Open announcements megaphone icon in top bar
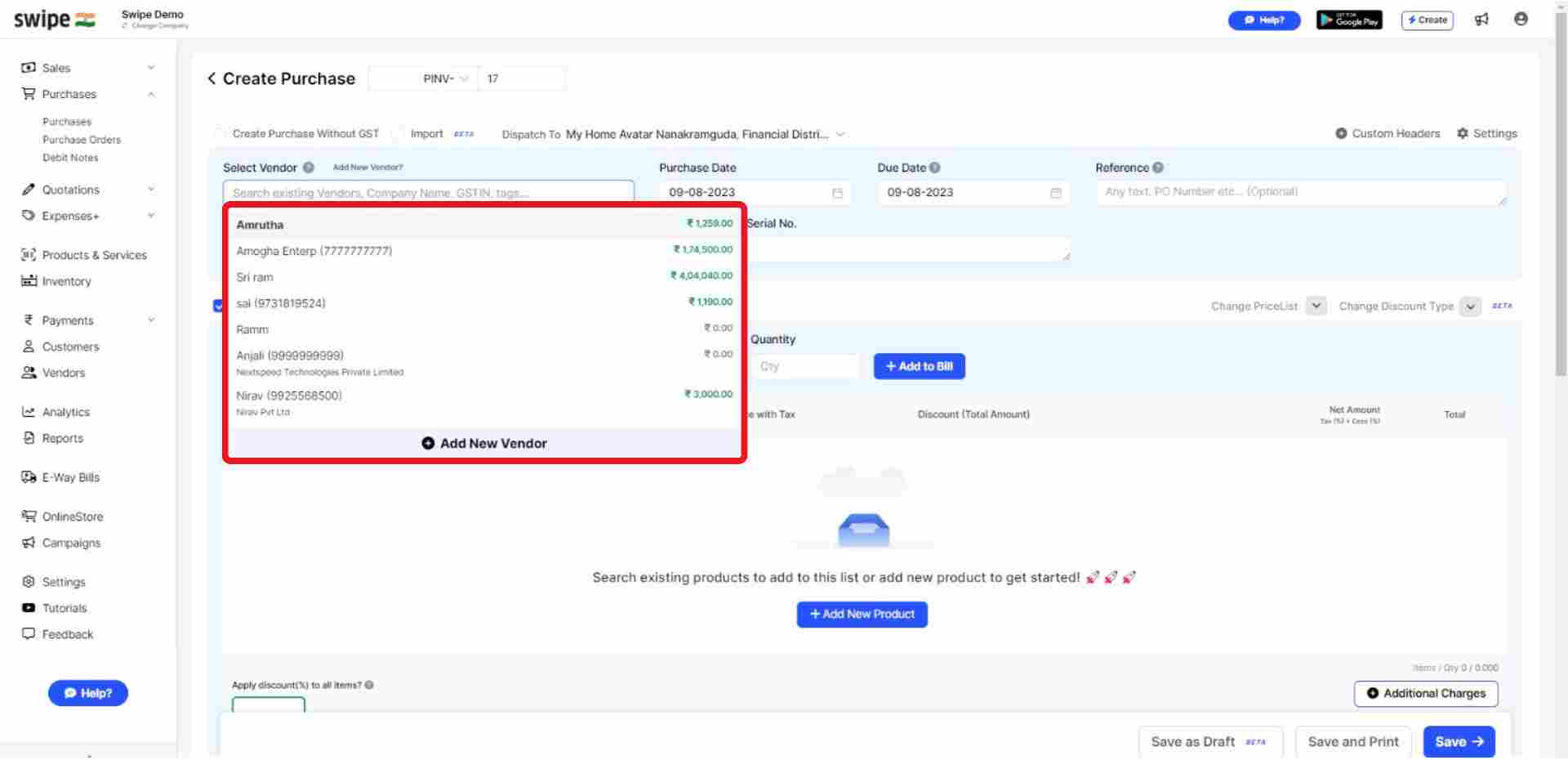 click(1481, 20)
